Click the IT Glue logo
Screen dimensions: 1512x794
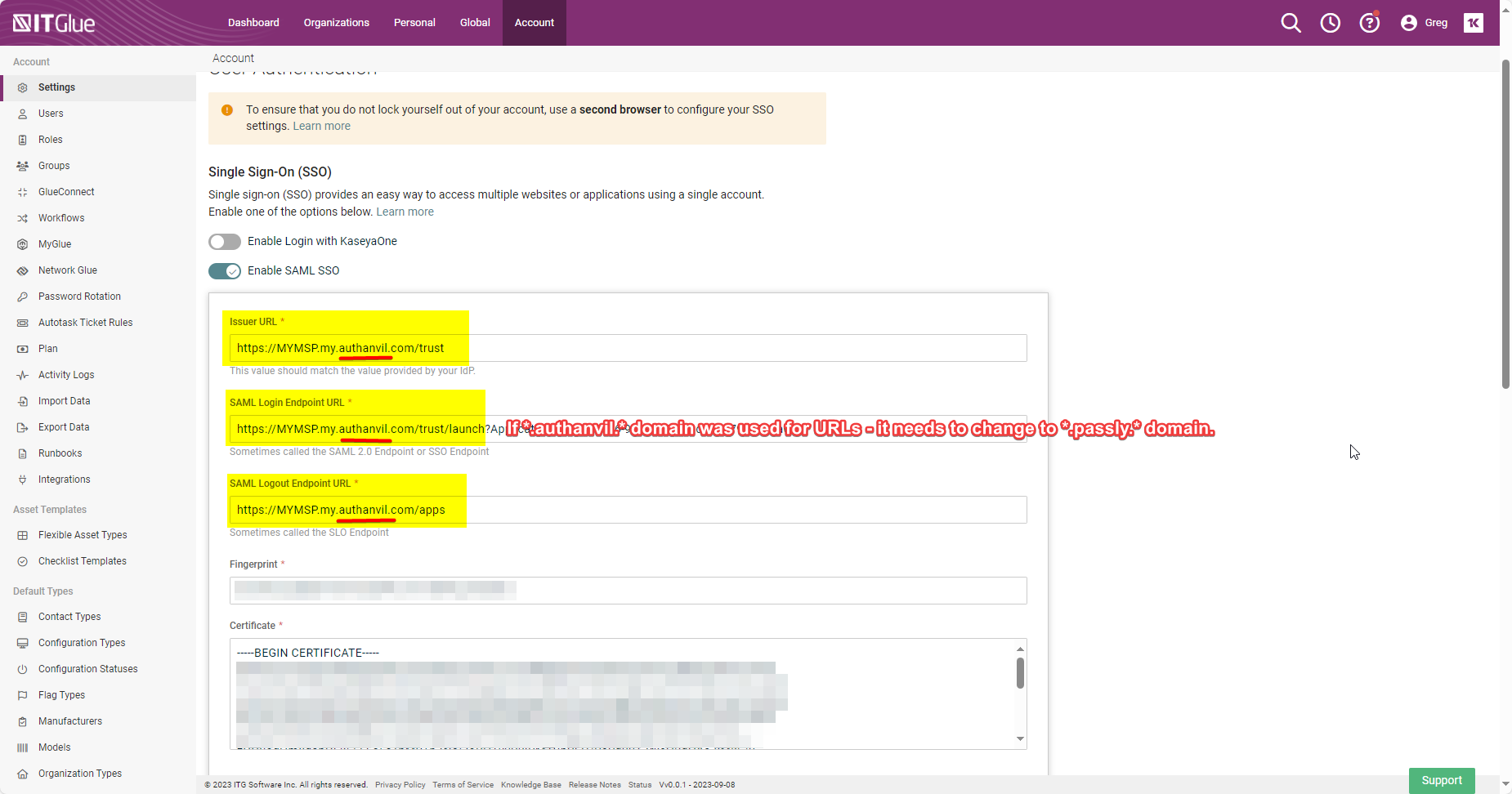click(x=54, y=23)
